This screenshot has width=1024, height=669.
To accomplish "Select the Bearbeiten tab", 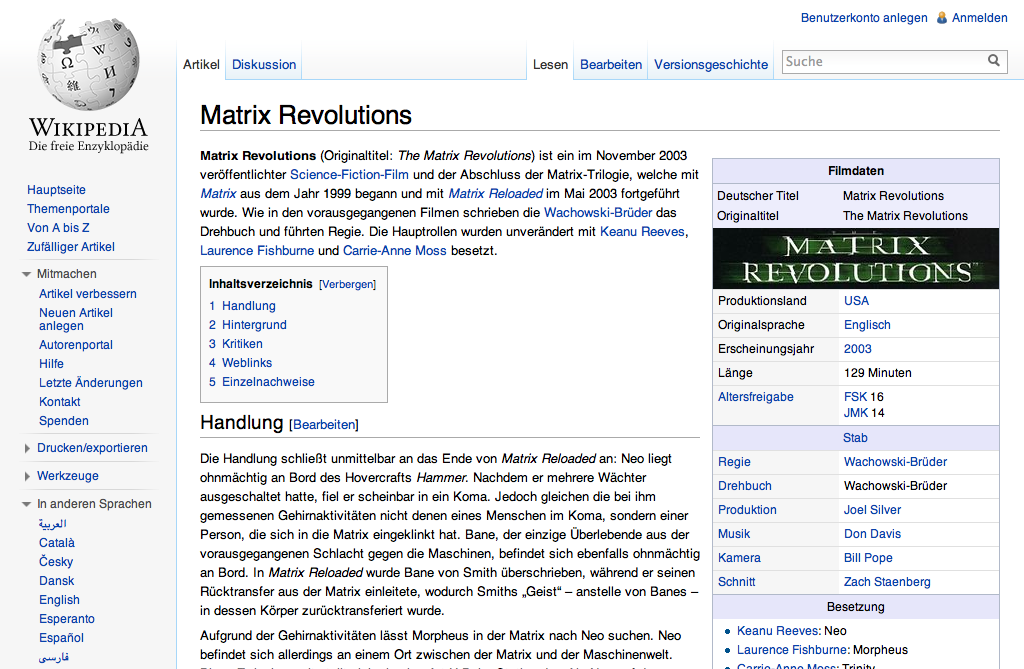I will 611,65.
